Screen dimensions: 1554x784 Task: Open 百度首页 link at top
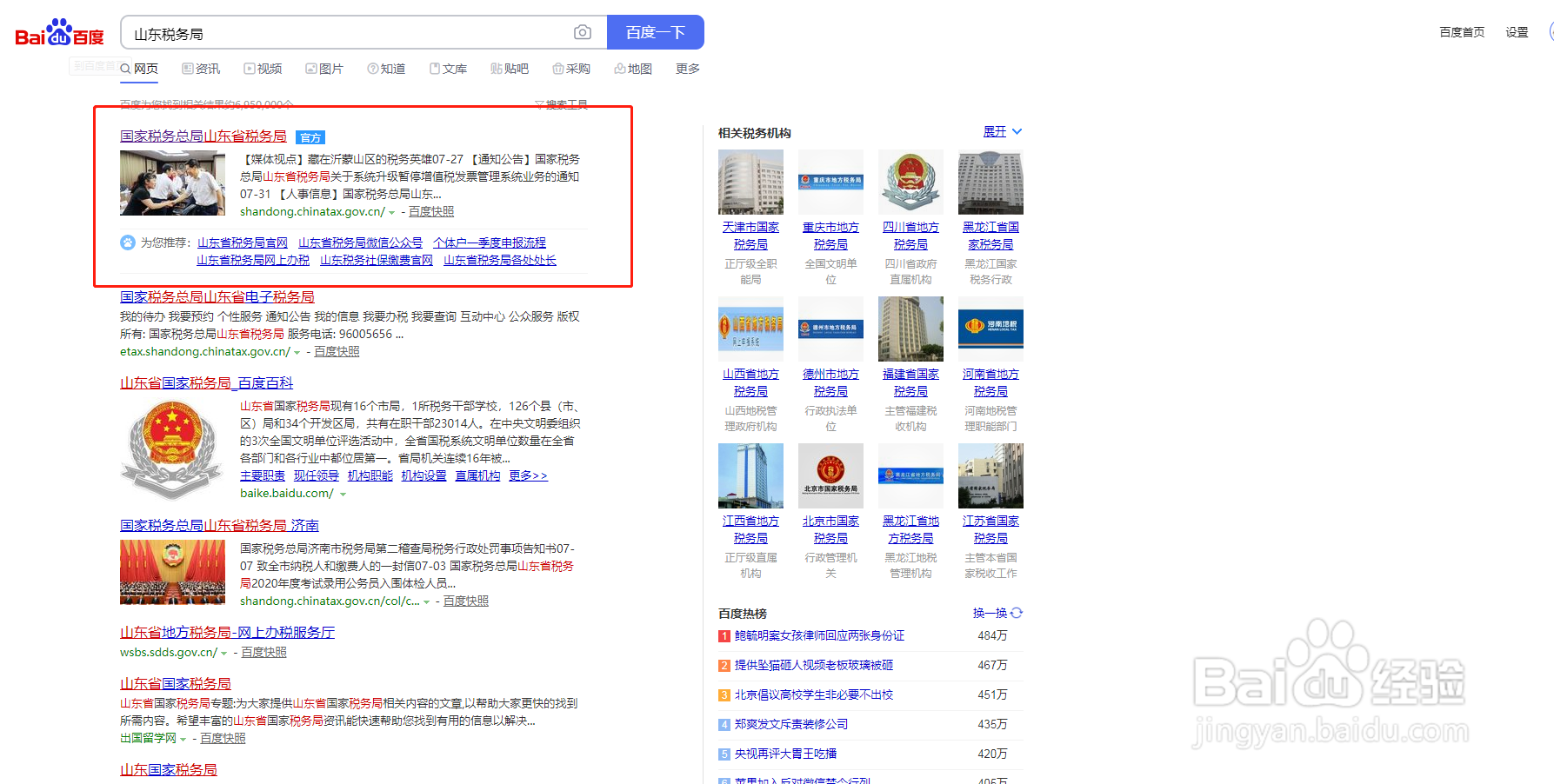click(x=1462, y=32)
